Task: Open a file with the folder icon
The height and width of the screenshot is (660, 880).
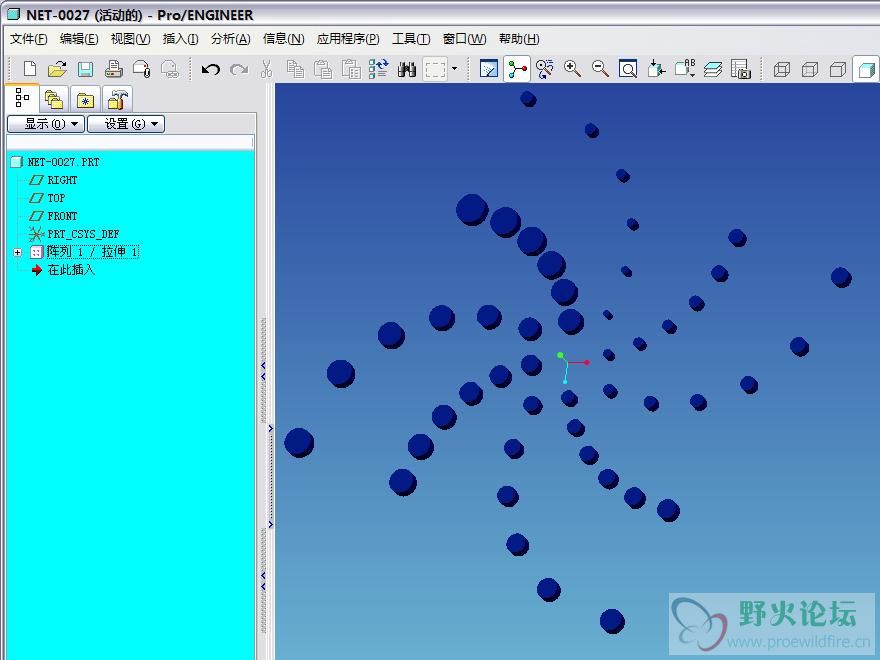Action: click(x=57, y=69)
